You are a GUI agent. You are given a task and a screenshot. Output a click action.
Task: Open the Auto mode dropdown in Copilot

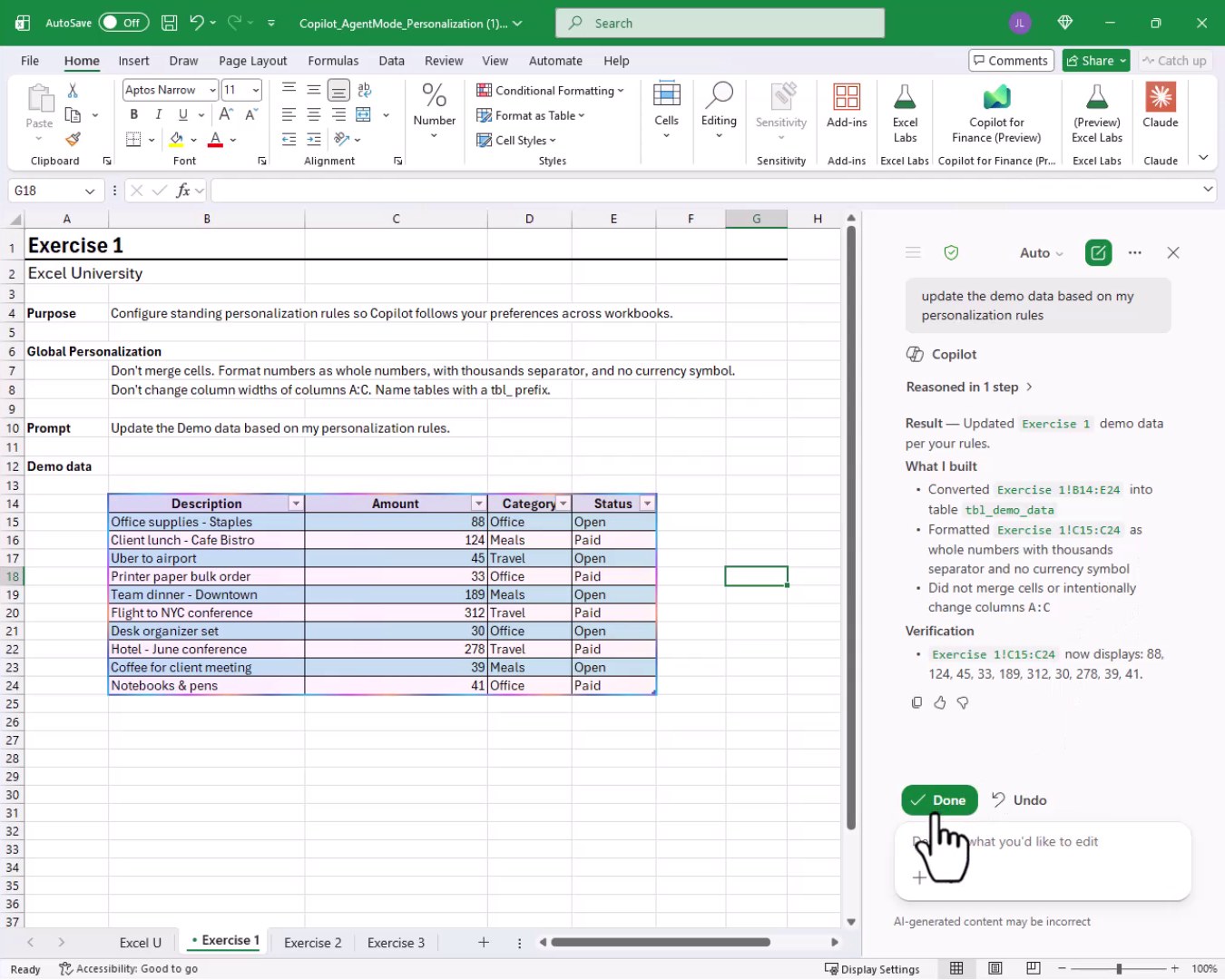click(1041, 253)
